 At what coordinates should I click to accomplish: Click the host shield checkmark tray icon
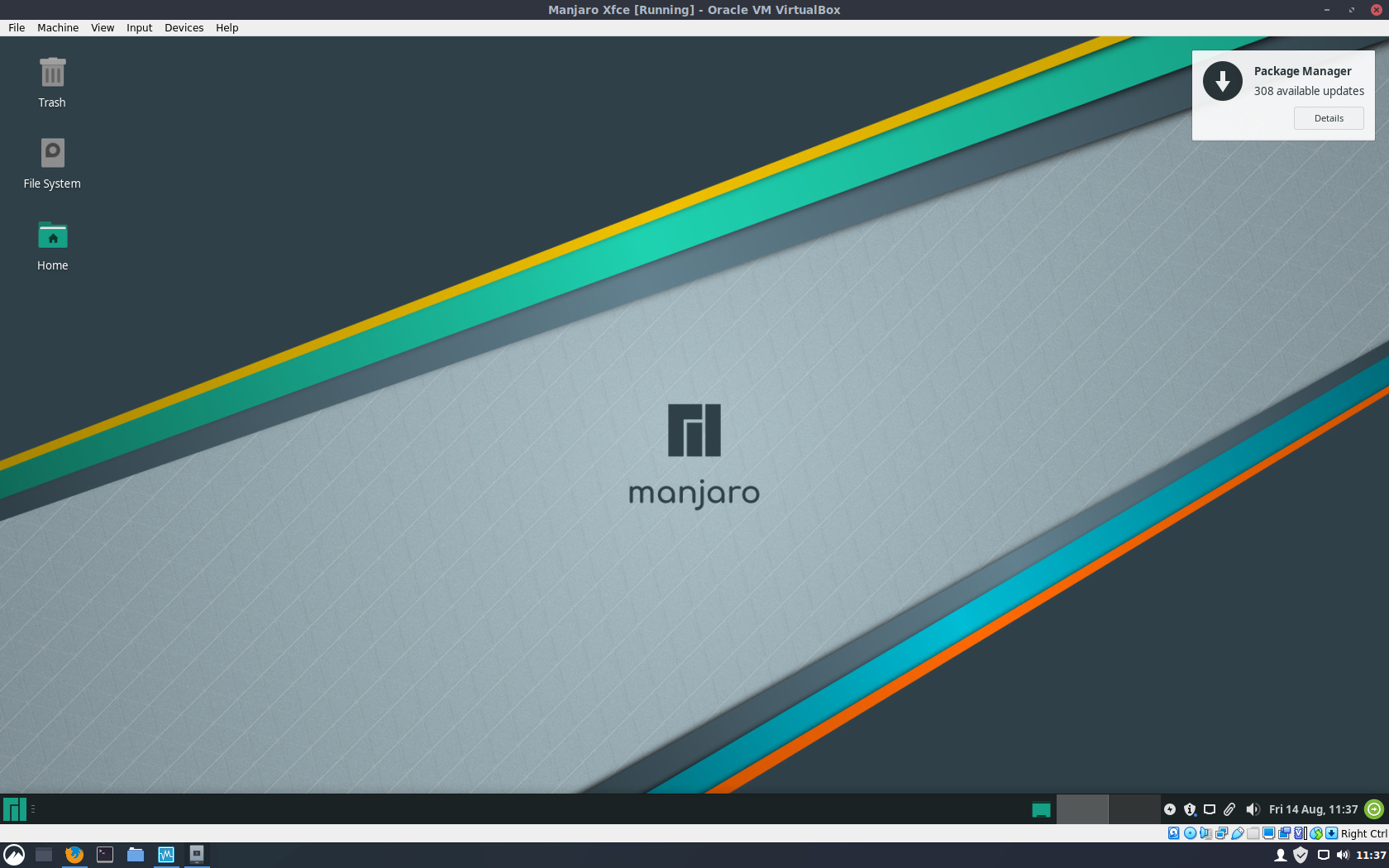coord(1301,856)
